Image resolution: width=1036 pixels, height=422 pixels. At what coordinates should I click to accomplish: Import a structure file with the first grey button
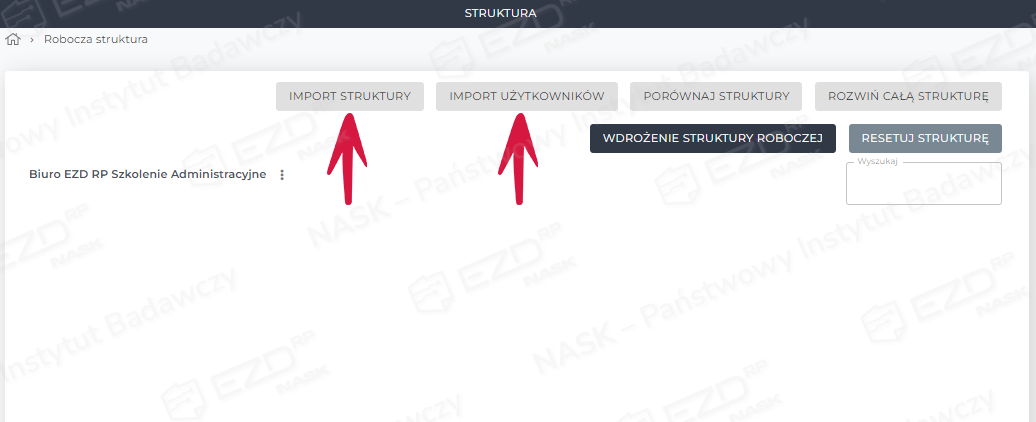click(x=350, y=96)
